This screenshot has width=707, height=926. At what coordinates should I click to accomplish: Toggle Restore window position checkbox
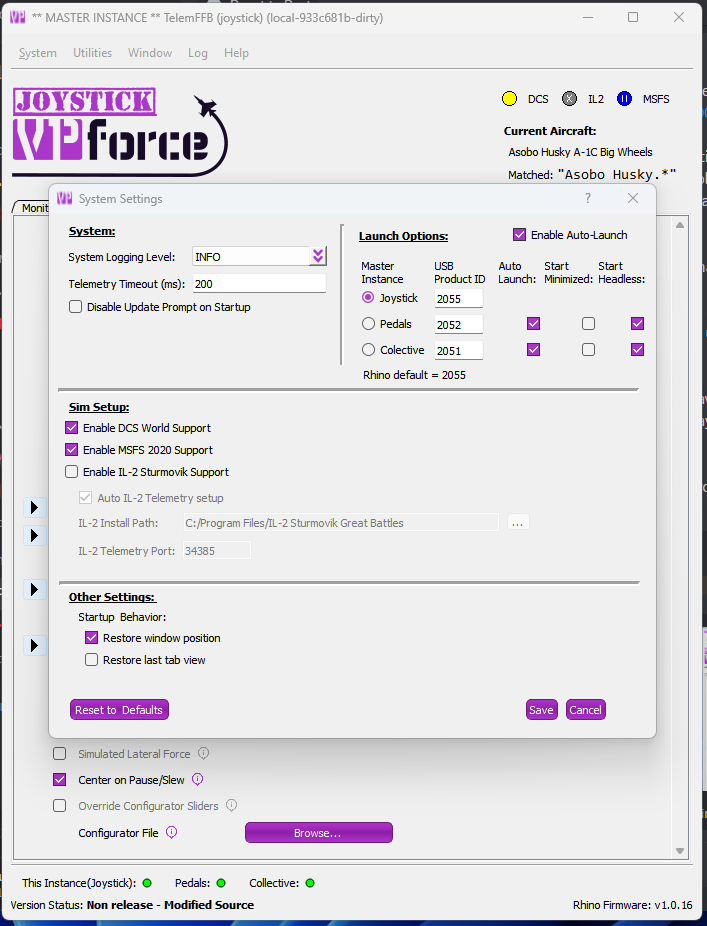tap(92, 638)
